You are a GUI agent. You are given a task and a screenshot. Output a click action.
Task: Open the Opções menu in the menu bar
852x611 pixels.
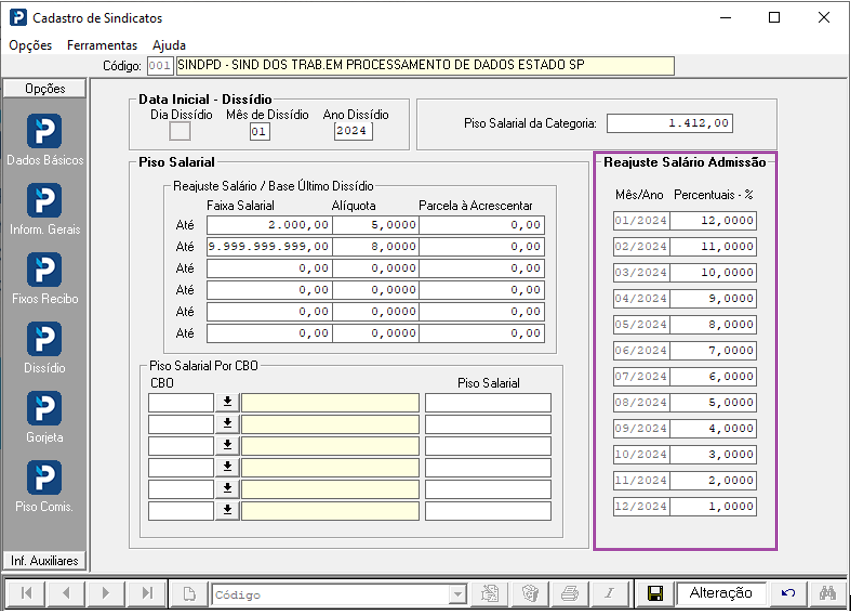tap(30, 45)
